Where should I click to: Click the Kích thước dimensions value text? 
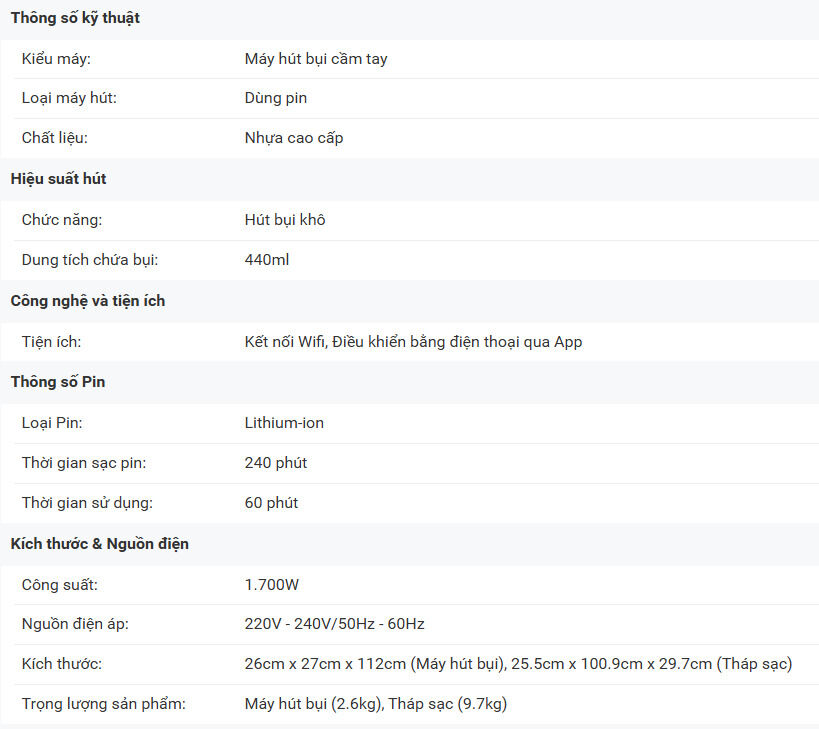coord(519,664)
